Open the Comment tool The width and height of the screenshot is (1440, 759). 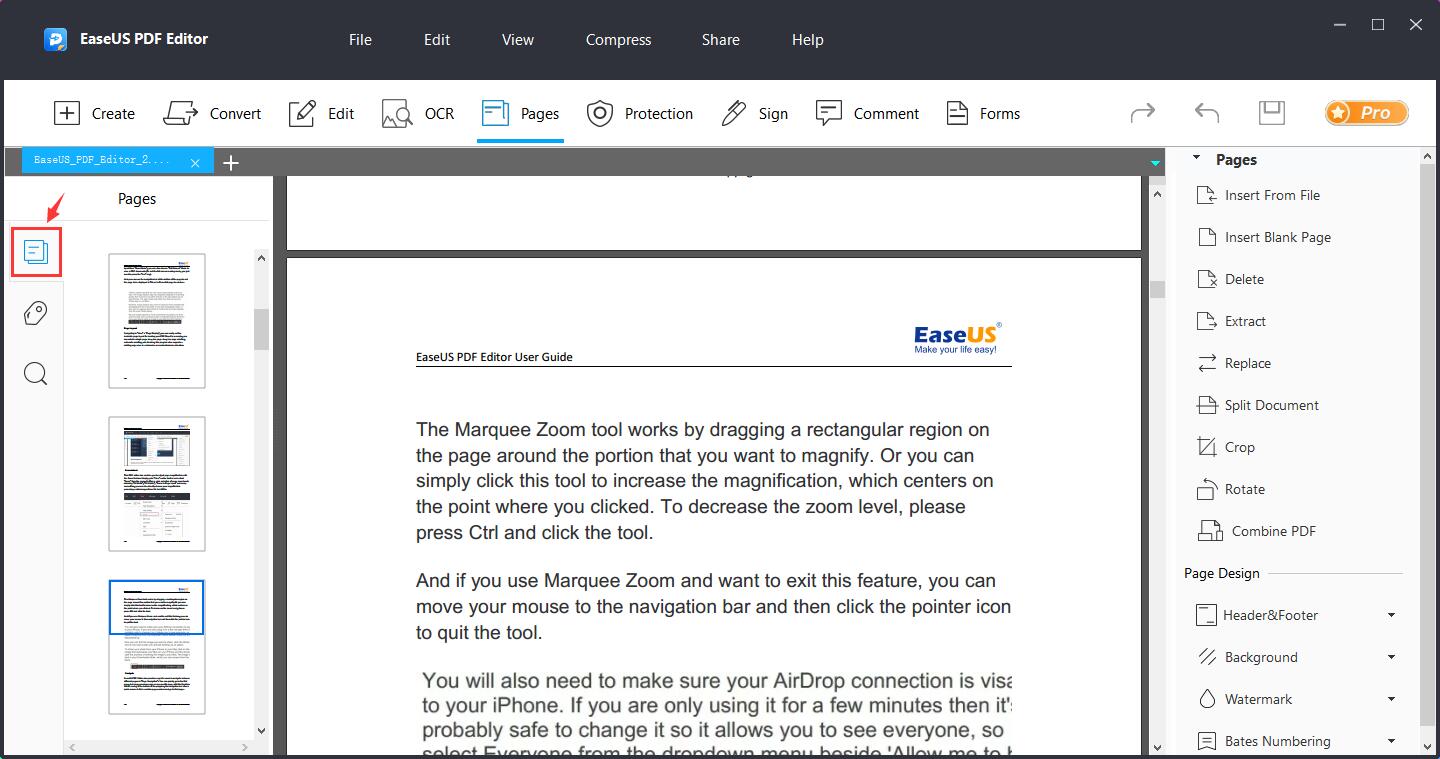click(867, 113)
